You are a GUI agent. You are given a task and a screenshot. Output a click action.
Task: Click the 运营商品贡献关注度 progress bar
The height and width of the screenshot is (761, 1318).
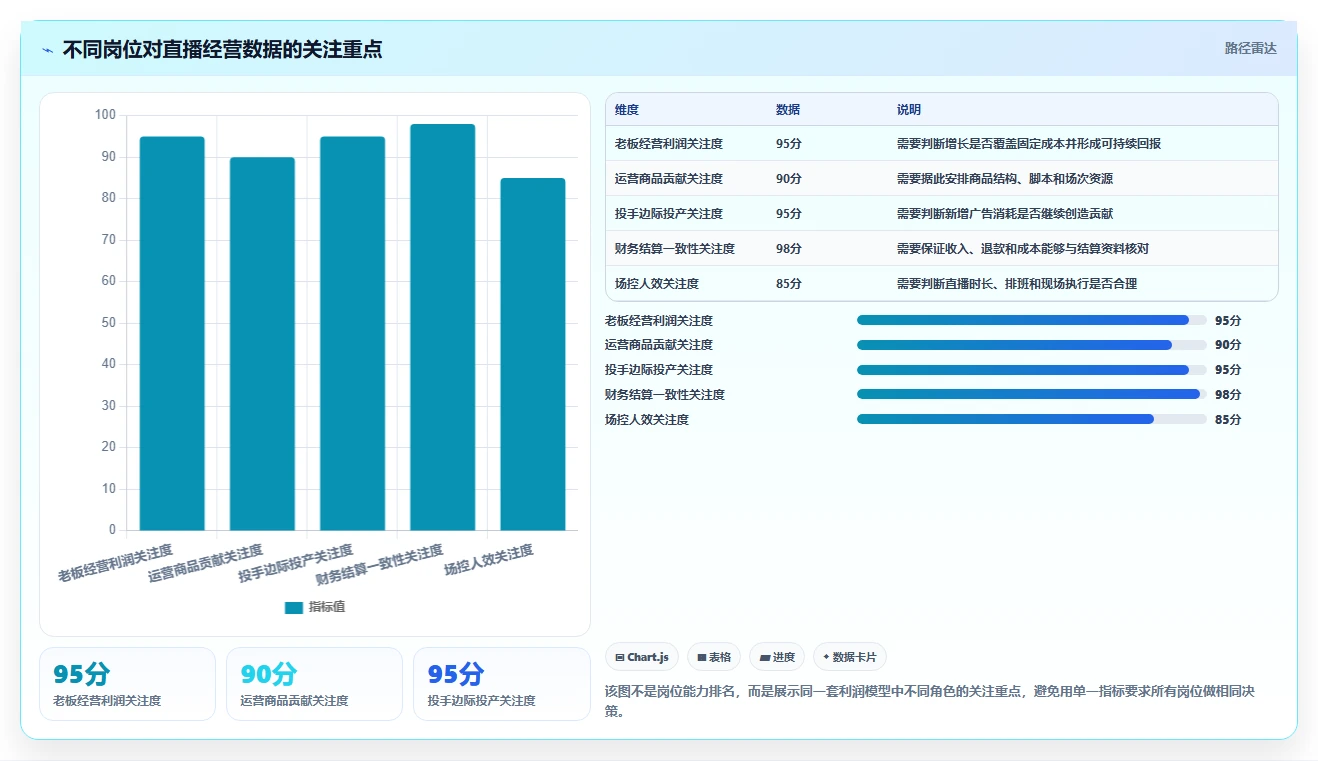pos(1031,345)
